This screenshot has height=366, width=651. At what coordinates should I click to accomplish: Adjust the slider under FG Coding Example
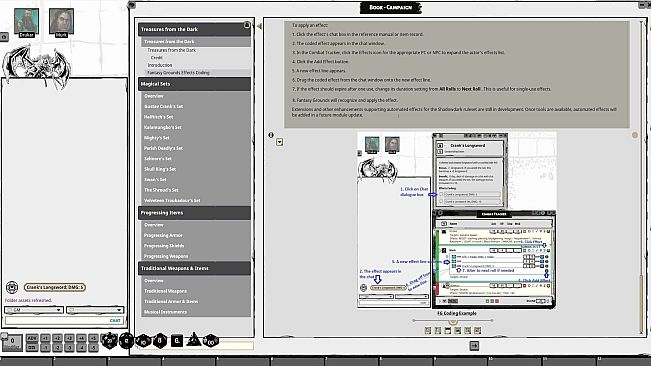pyautogui.click(x=453, y=321)
